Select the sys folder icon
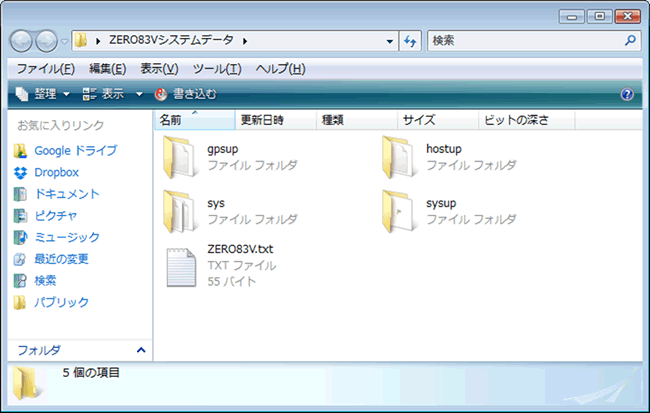 coord(181,211)
